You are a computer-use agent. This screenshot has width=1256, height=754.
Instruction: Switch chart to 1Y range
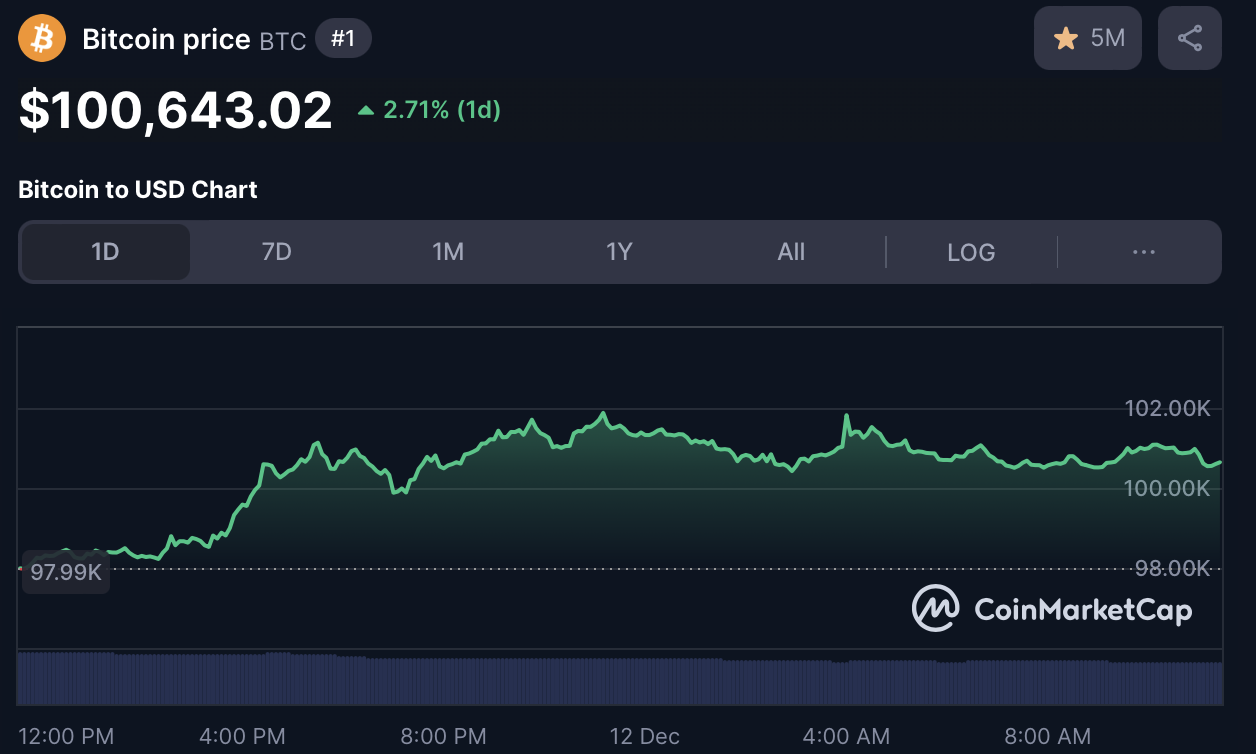click(620, 252)
